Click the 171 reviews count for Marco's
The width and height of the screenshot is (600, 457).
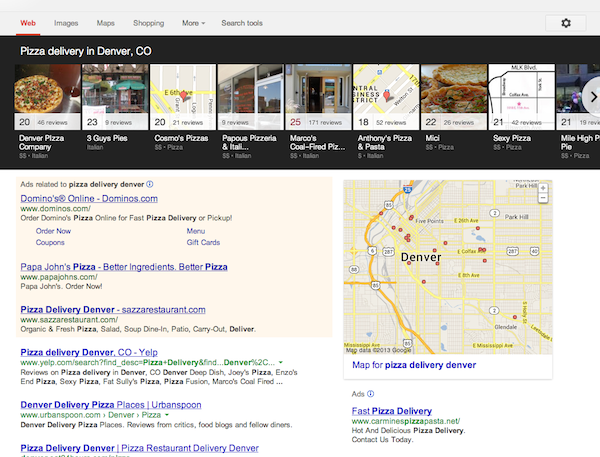325,122
